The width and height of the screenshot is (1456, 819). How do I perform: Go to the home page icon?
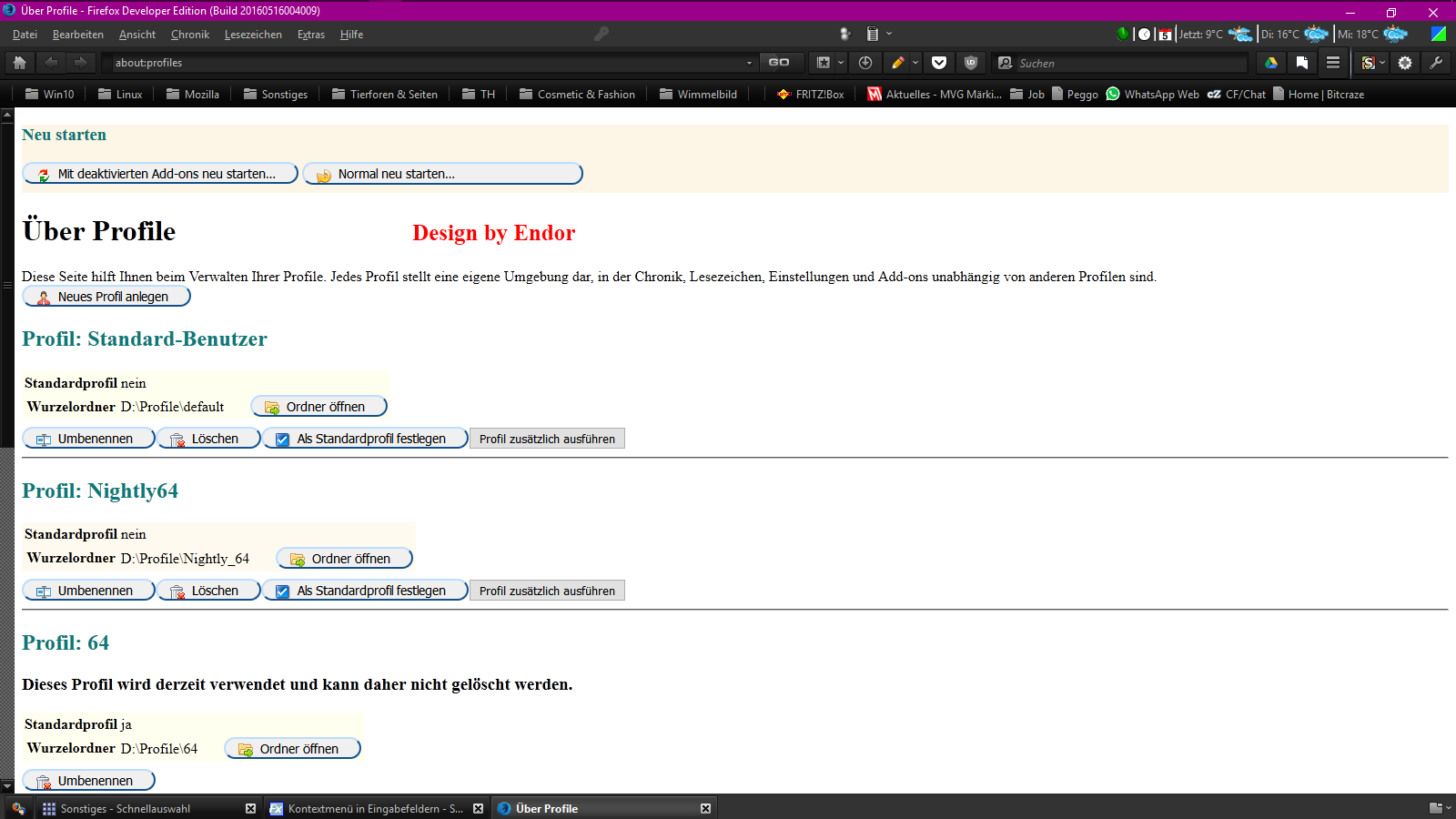click(20, 63)
